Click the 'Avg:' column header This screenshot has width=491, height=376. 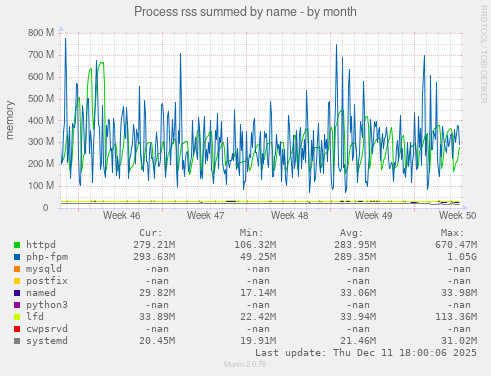[x=352, y=233]
